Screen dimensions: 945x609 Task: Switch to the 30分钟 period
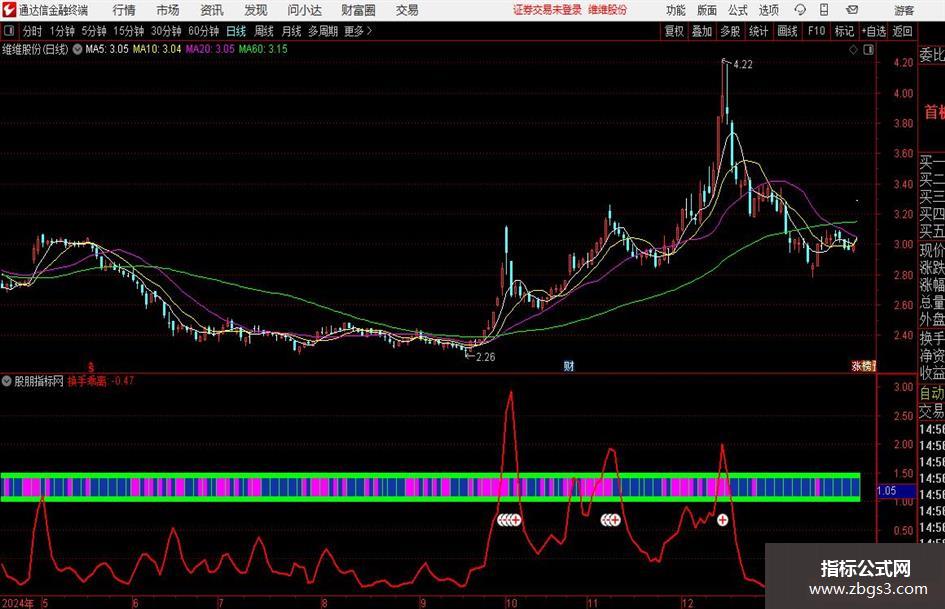tap(166, 31)
